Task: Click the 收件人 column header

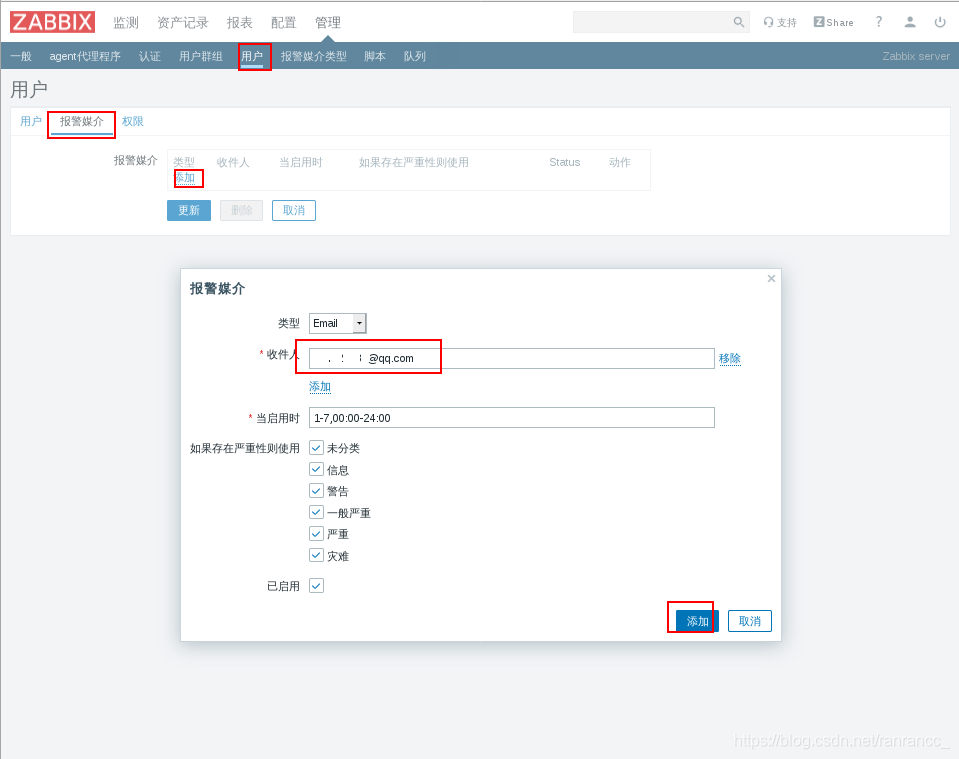Action: pyautogui.click(x=233, y=162)
